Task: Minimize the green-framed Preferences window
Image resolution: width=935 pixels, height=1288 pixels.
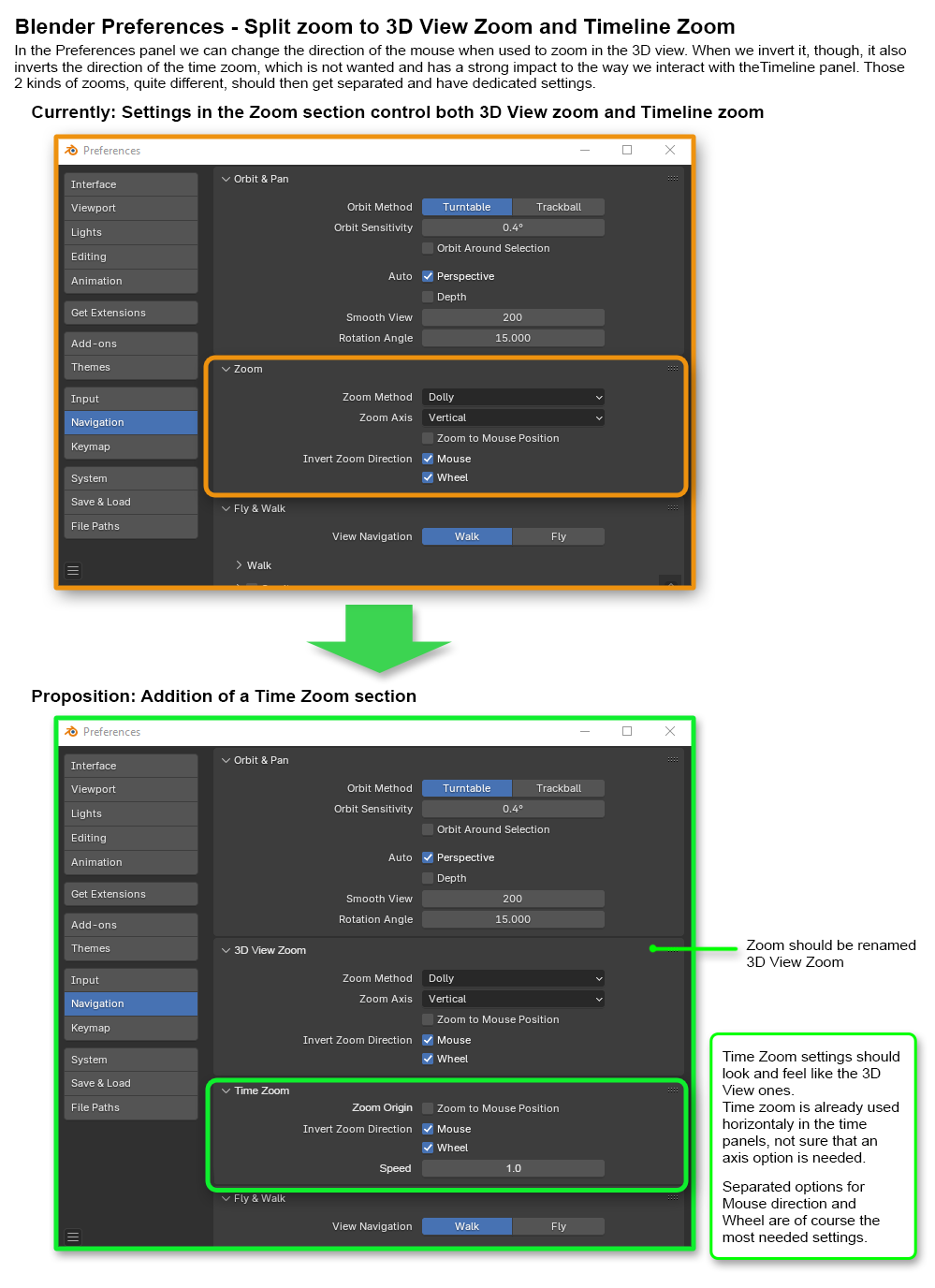Action: [585, 731]
